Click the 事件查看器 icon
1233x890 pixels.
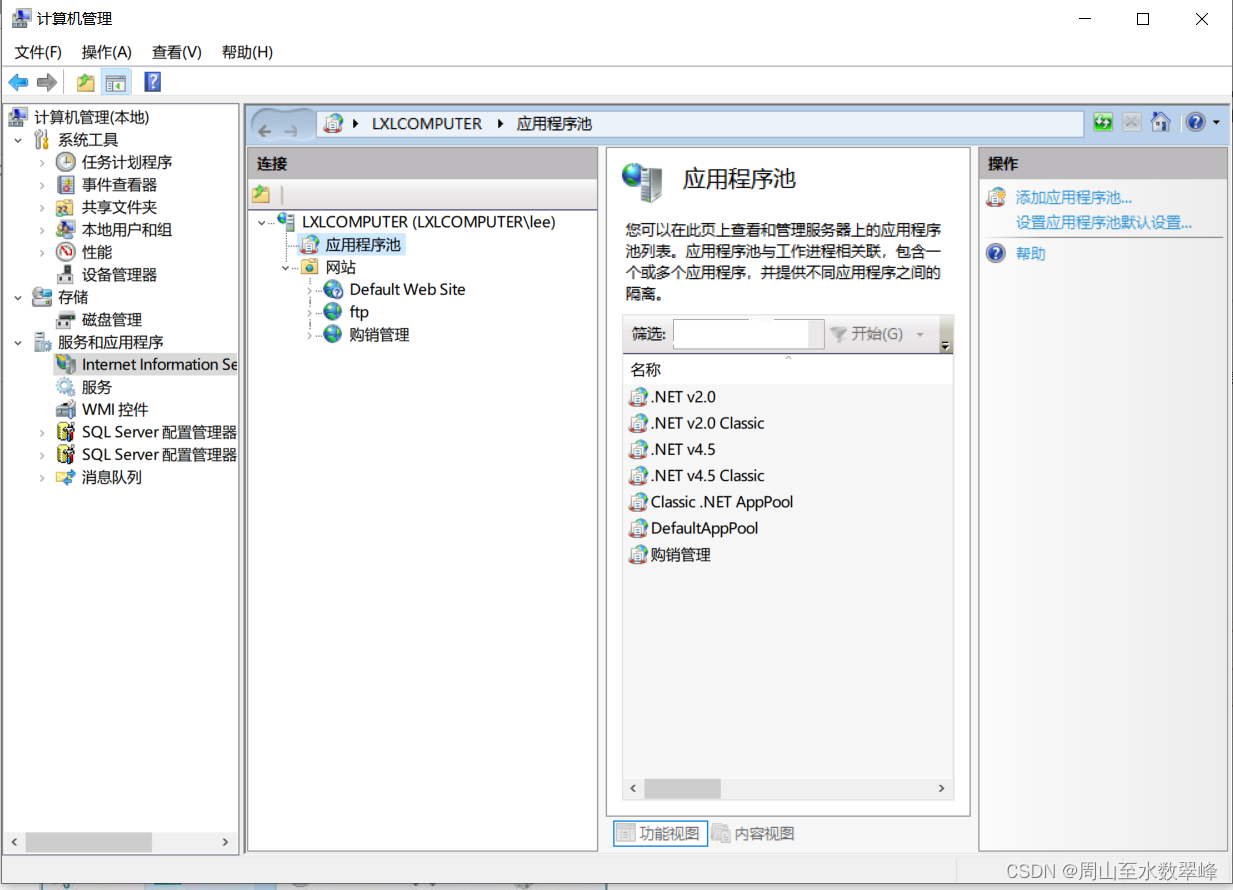[x=66, y=185]
